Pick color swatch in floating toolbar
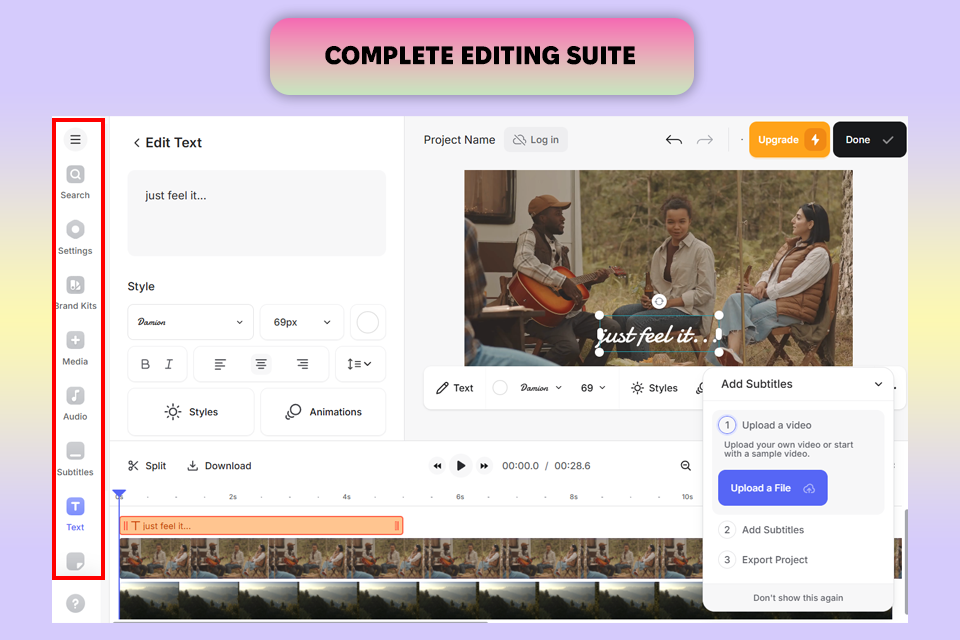This screenshot has width=960, height=640. pyautogui.click(x=500, y=388)
